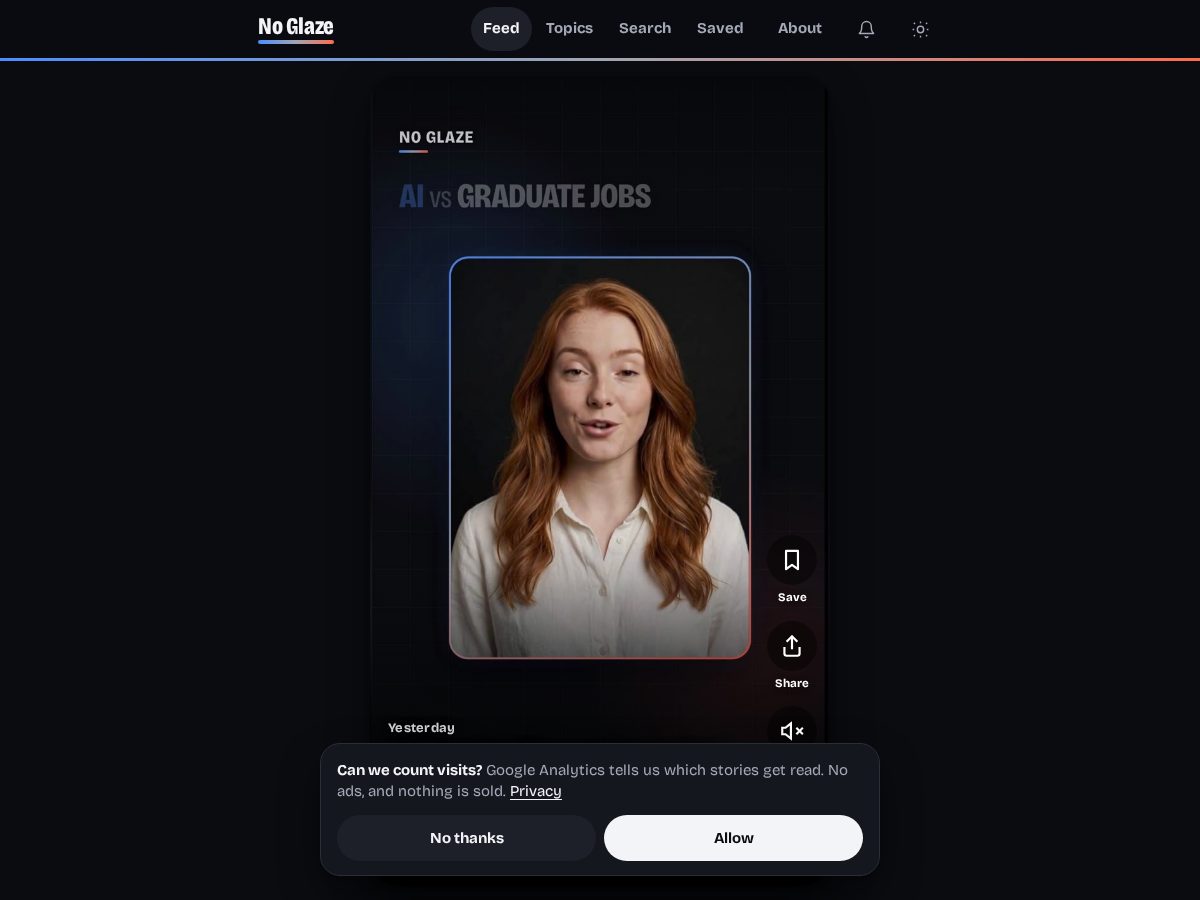
Task: Click the 'NO GLAZE' label on the card
Action: 436,137
